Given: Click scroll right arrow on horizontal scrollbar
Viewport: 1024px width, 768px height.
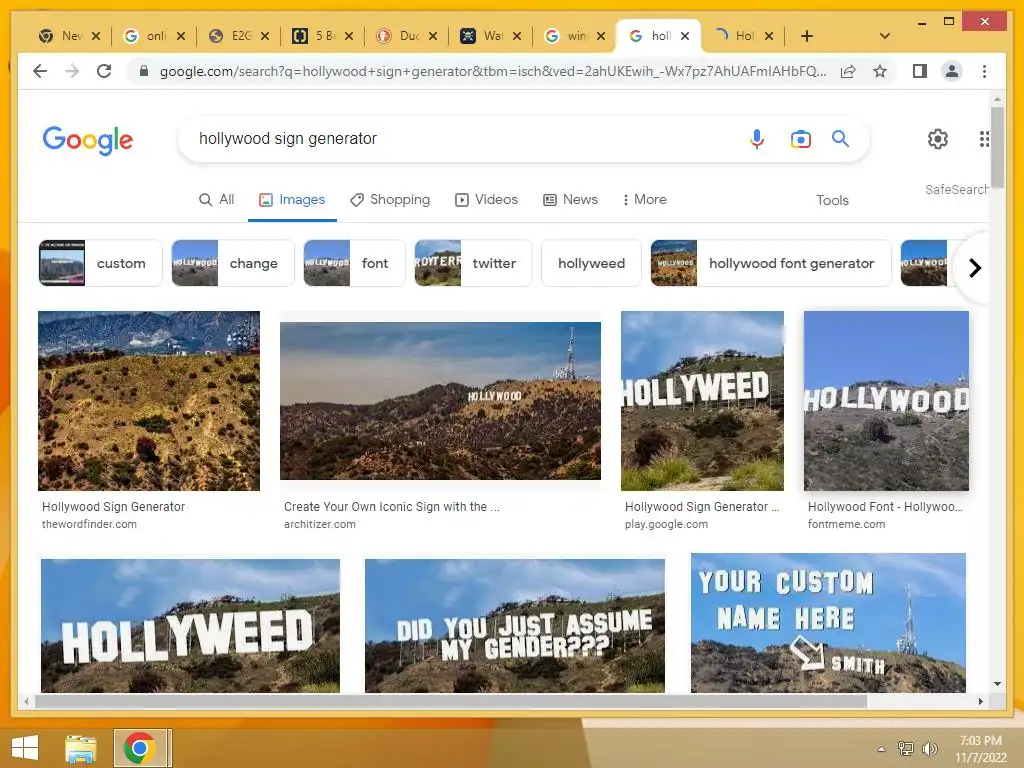Looking at the screenshot, I should tap(980, 701).
